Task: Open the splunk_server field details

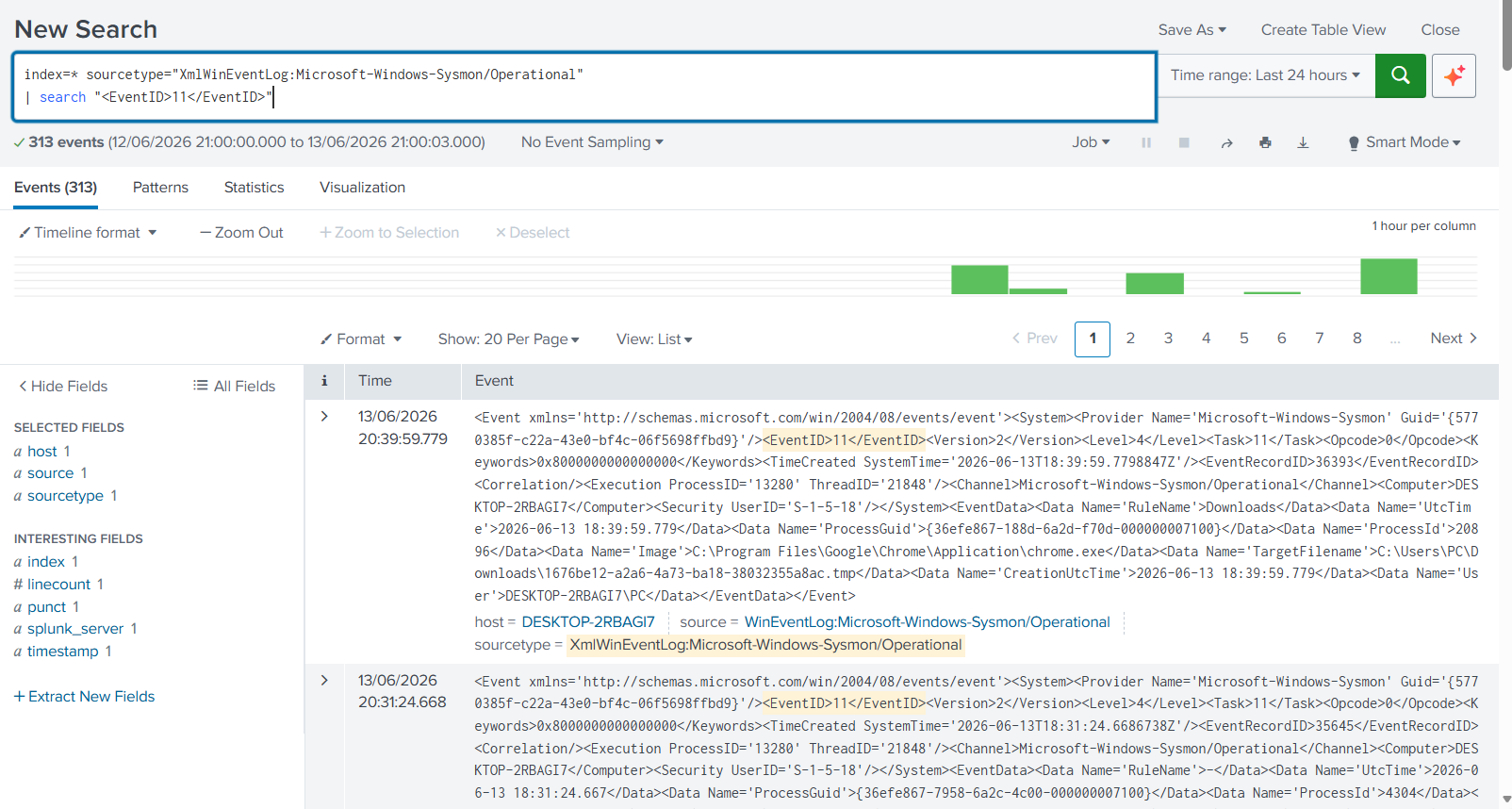Action: click(75, 629)
